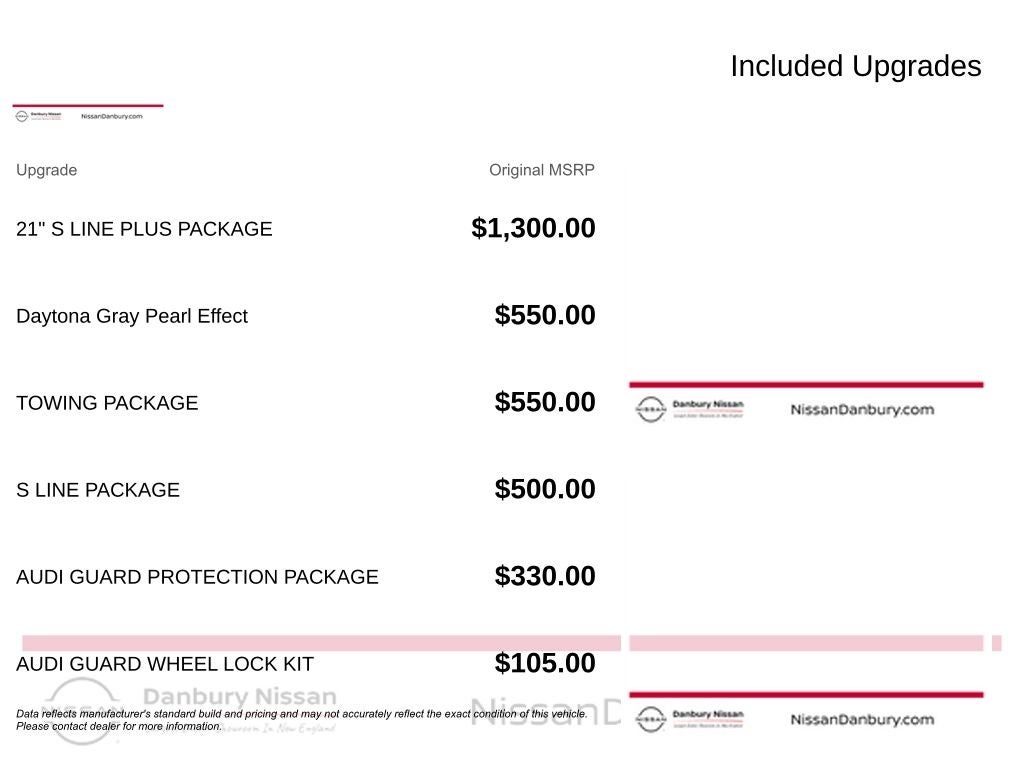Select AUDI GUARD PROTECTION PACKAGE label
The width and height of the screenshot is (1024, 768).
pos(197,577)
